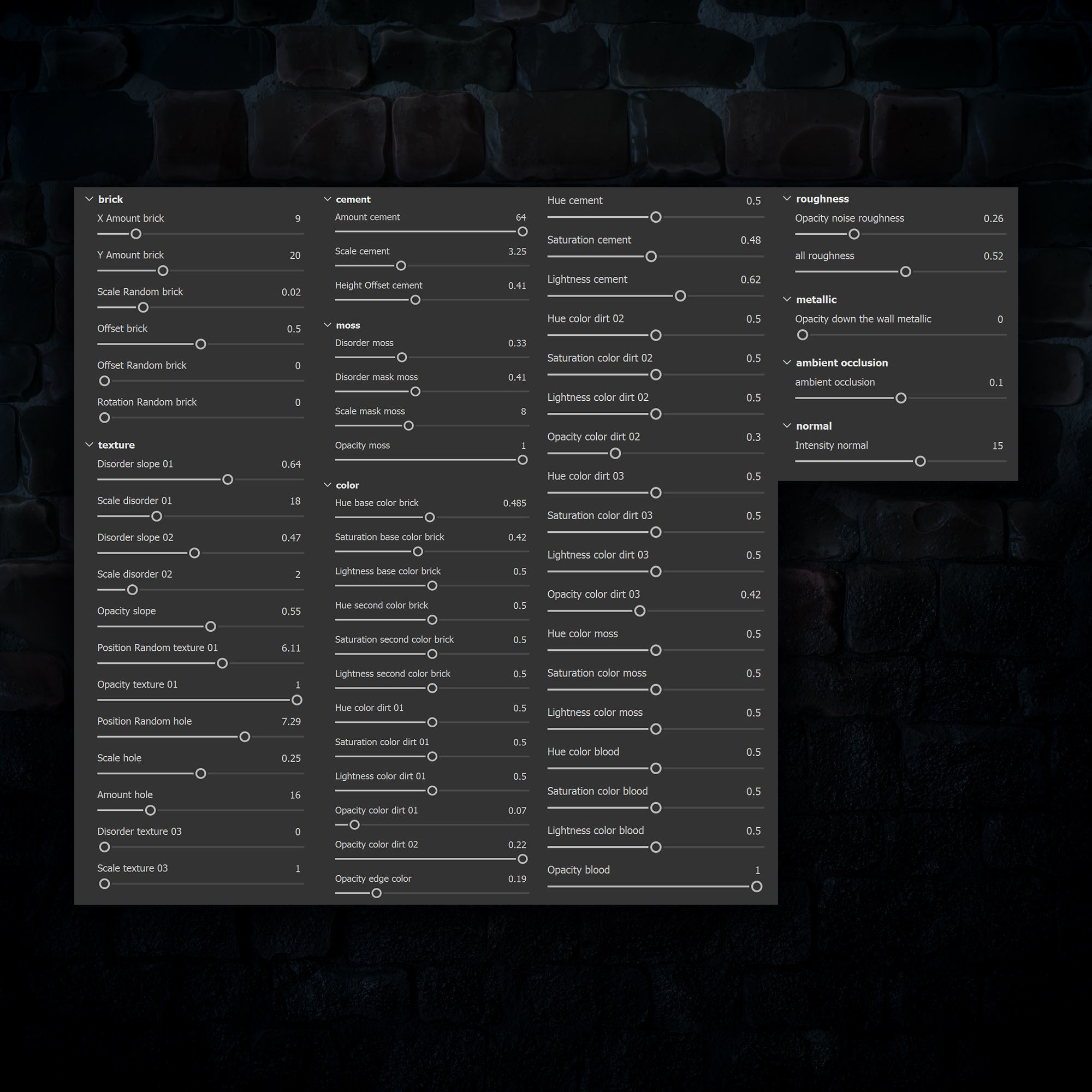Click the Scale mask moss slider handle
This screenshot has width=1092, height=1092.
coord(408,426)
